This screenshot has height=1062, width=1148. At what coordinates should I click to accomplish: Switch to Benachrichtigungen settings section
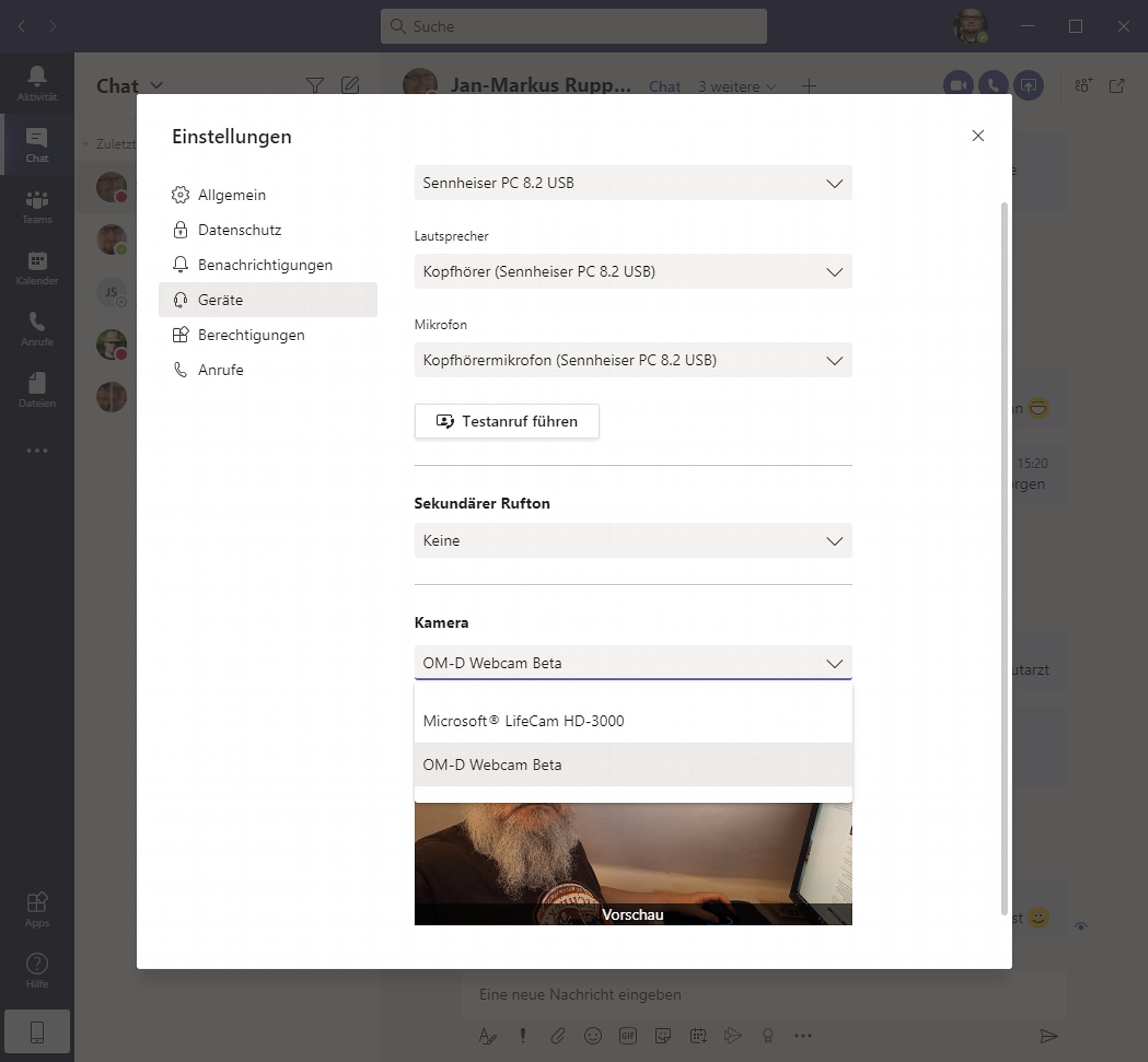click(x=265, y=265)
